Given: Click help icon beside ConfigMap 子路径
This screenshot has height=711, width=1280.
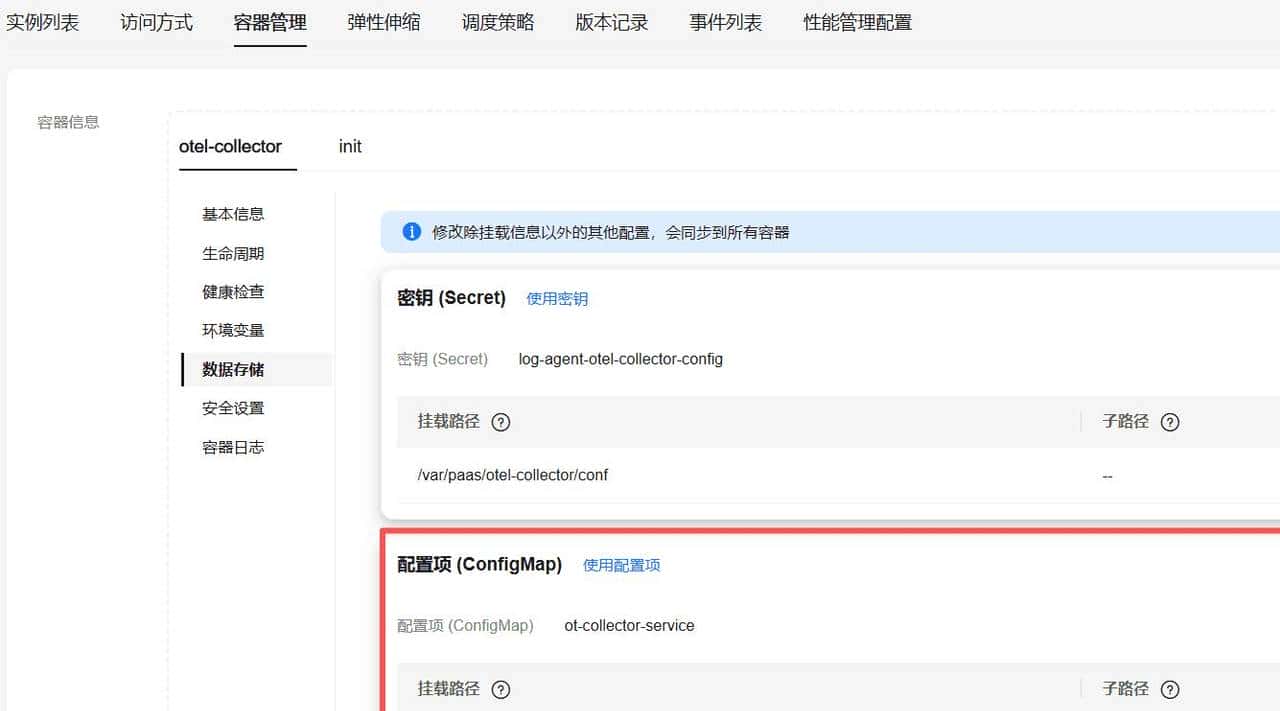Looking at the screenshot, I should coord(1170,689).
